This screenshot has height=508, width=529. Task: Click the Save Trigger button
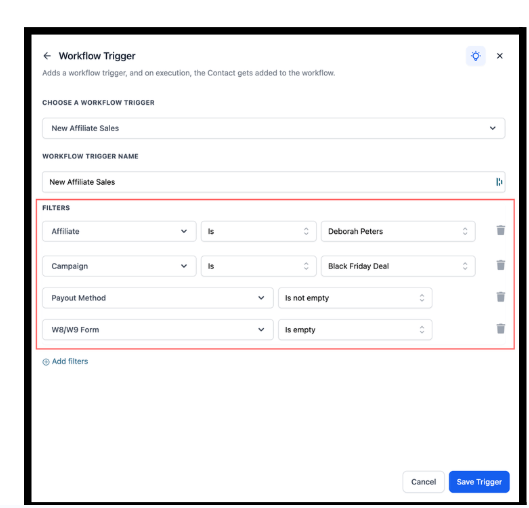click(x=479, y=482)
